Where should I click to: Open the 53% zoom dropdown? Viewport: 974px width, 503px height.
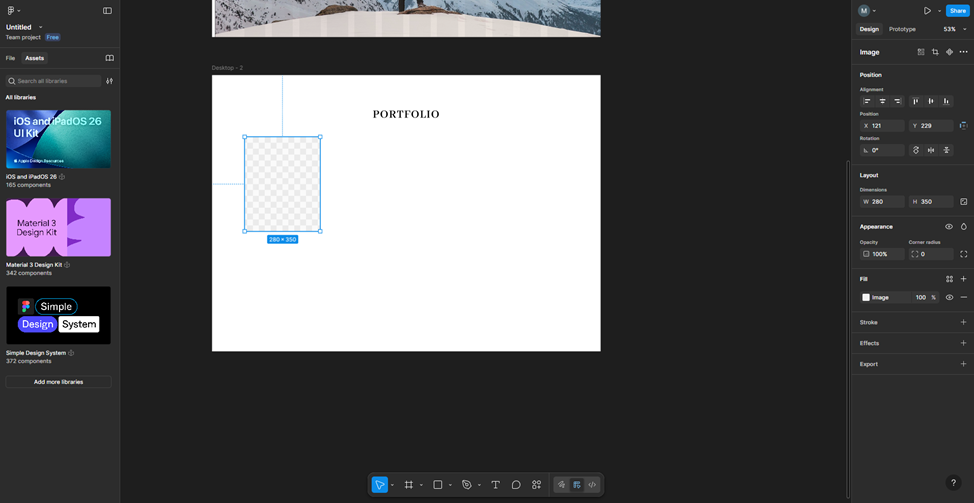[955, 29]
